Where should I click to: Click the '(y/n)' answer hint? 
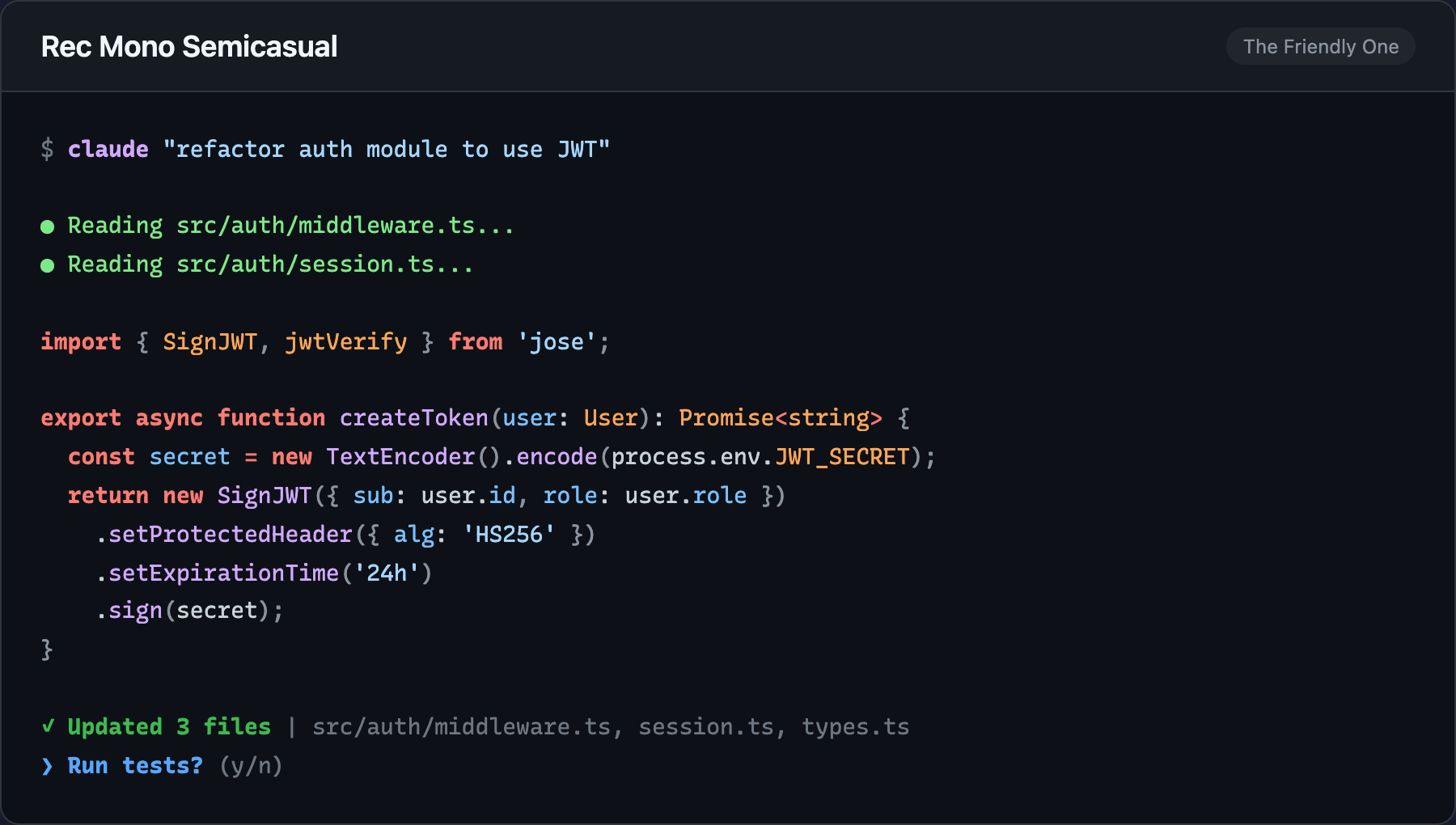pos(251,765)
